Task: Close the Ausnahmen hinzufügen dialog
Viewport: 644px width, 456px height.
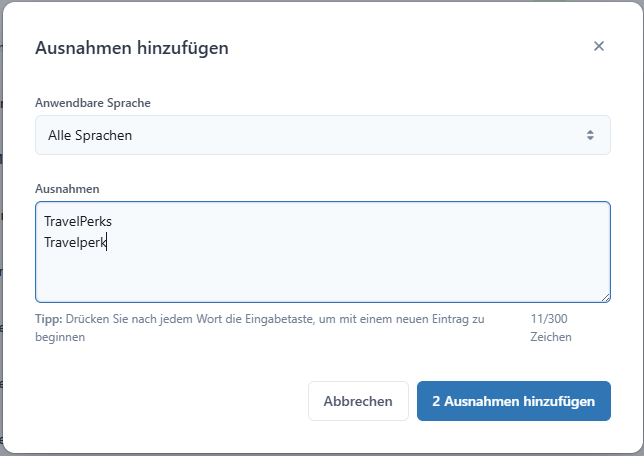Action: tap(599, 46)
